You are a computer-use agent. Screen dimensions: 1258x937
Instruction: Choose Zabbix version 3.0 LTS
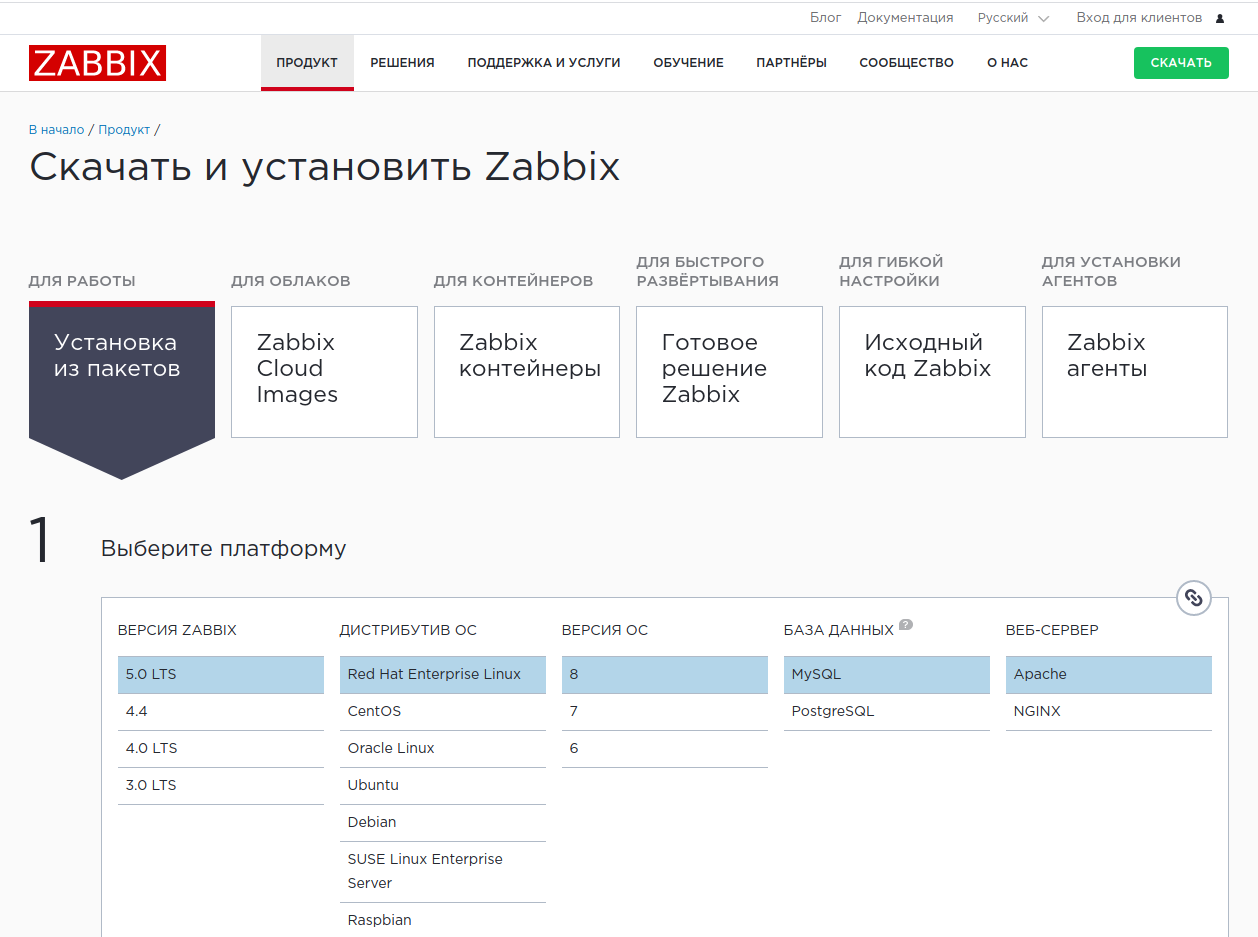coord(221,785)
